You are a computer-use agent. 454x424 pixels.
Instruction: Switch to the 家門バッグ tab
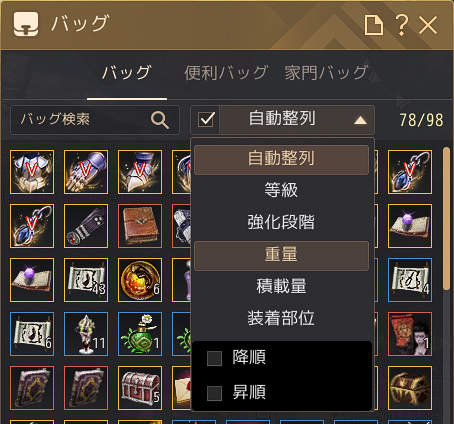tap(326, 73)
